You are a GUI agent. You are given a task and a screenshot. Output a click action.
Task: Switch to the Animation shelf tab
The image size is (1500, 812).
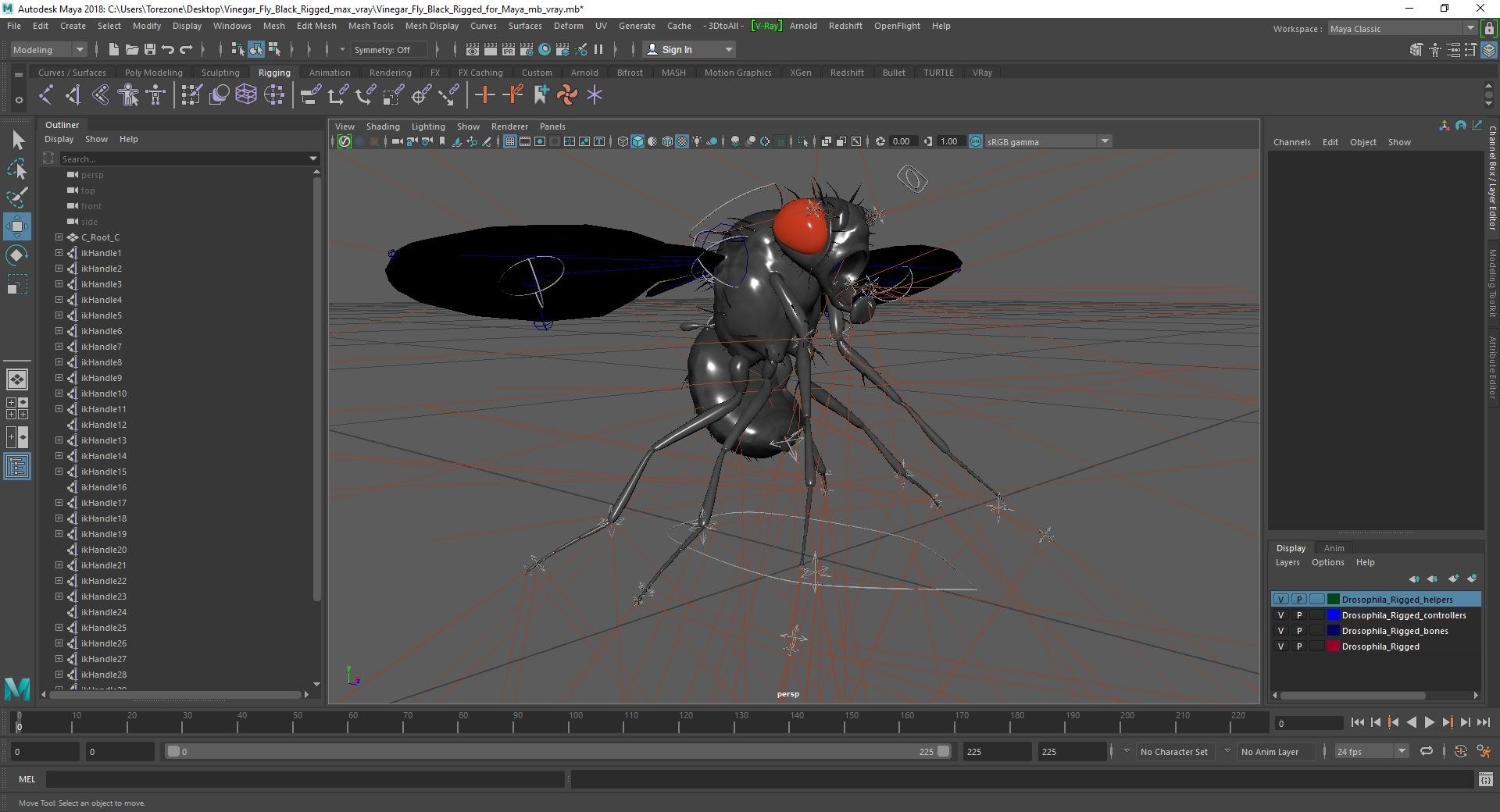tap(330, 73)
